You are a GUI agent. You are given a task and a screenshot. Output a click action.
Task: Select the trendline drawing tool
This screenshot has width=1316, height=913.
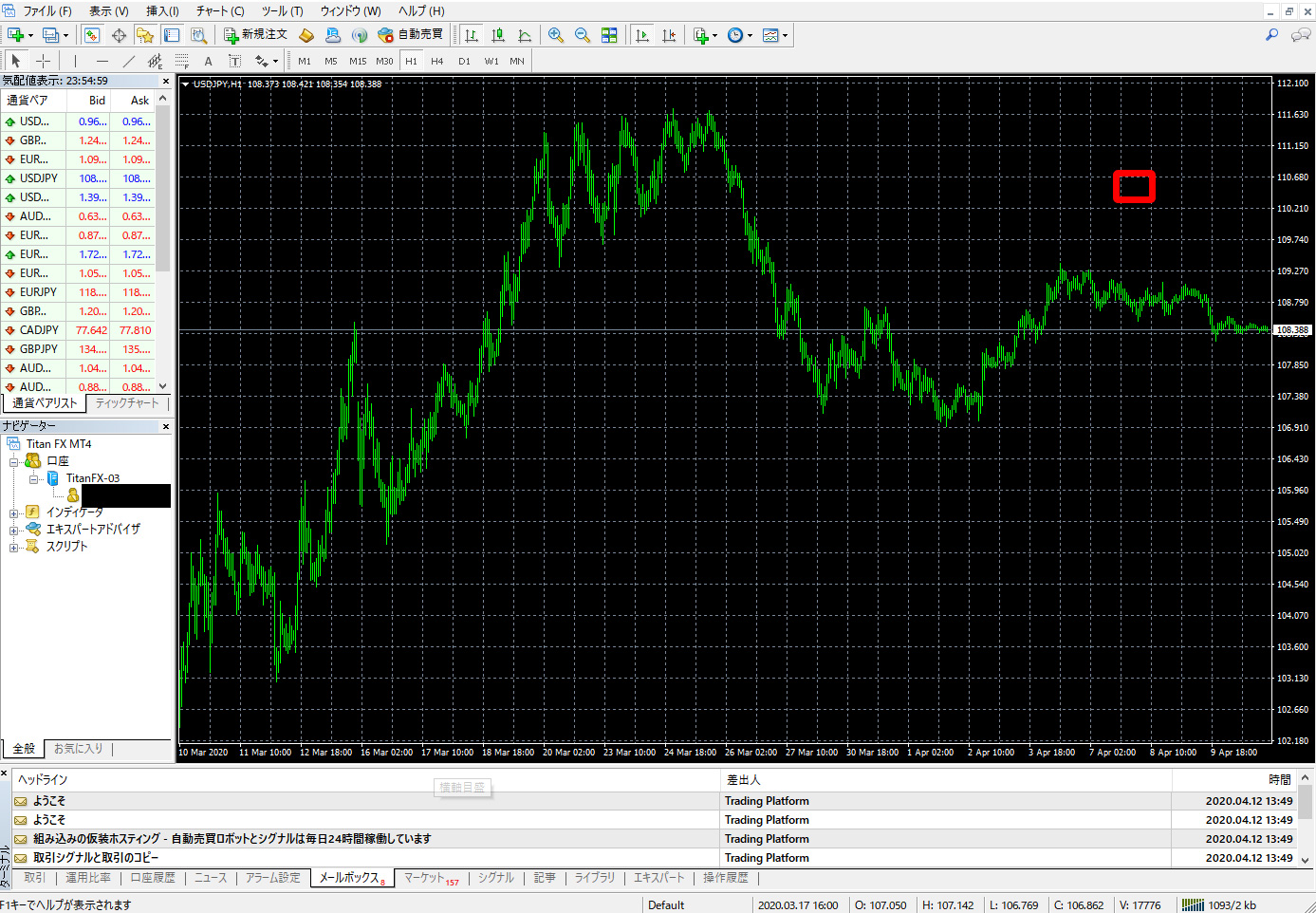[x=128, y=61]
